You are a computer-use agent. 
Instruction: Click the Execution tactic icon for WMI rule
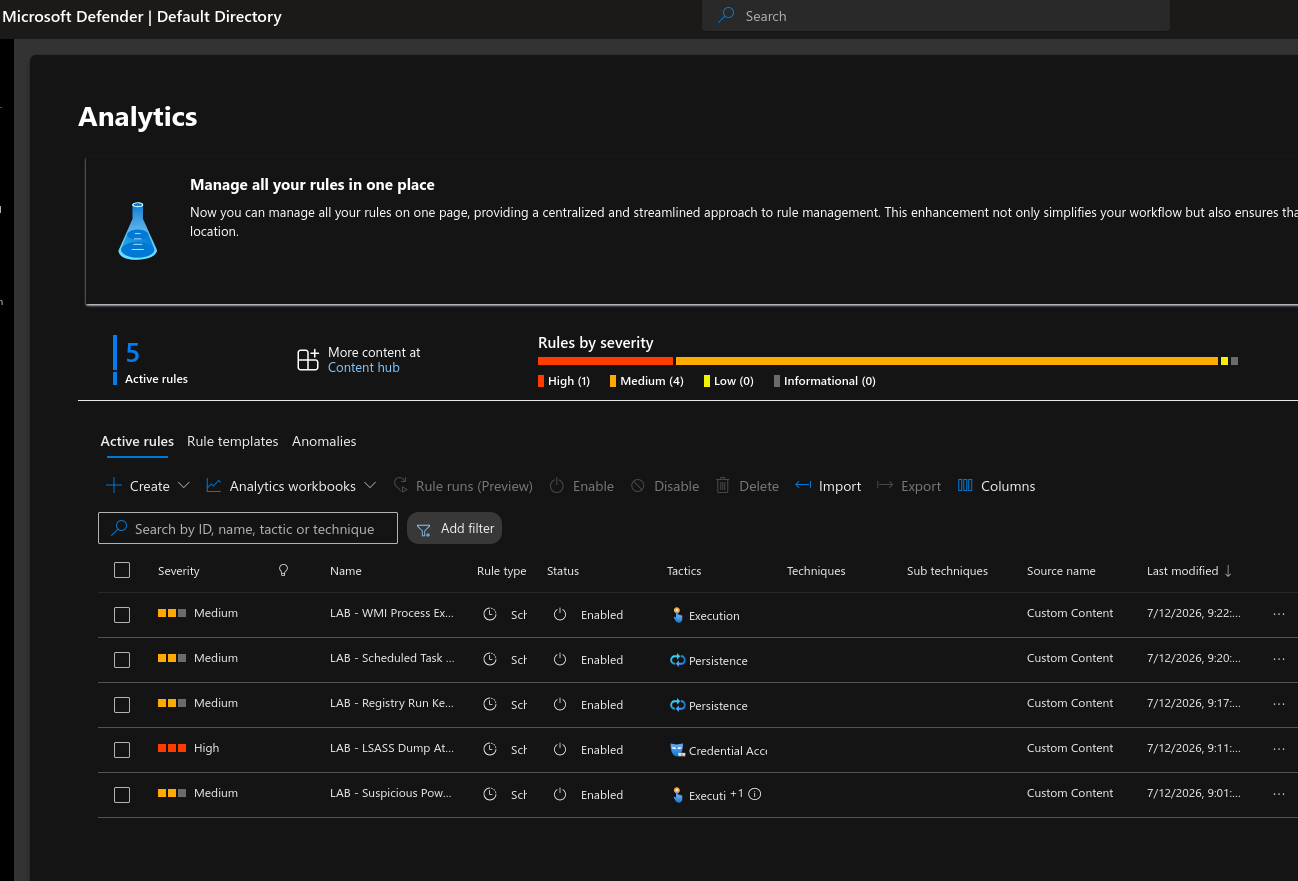pos(677,615)
